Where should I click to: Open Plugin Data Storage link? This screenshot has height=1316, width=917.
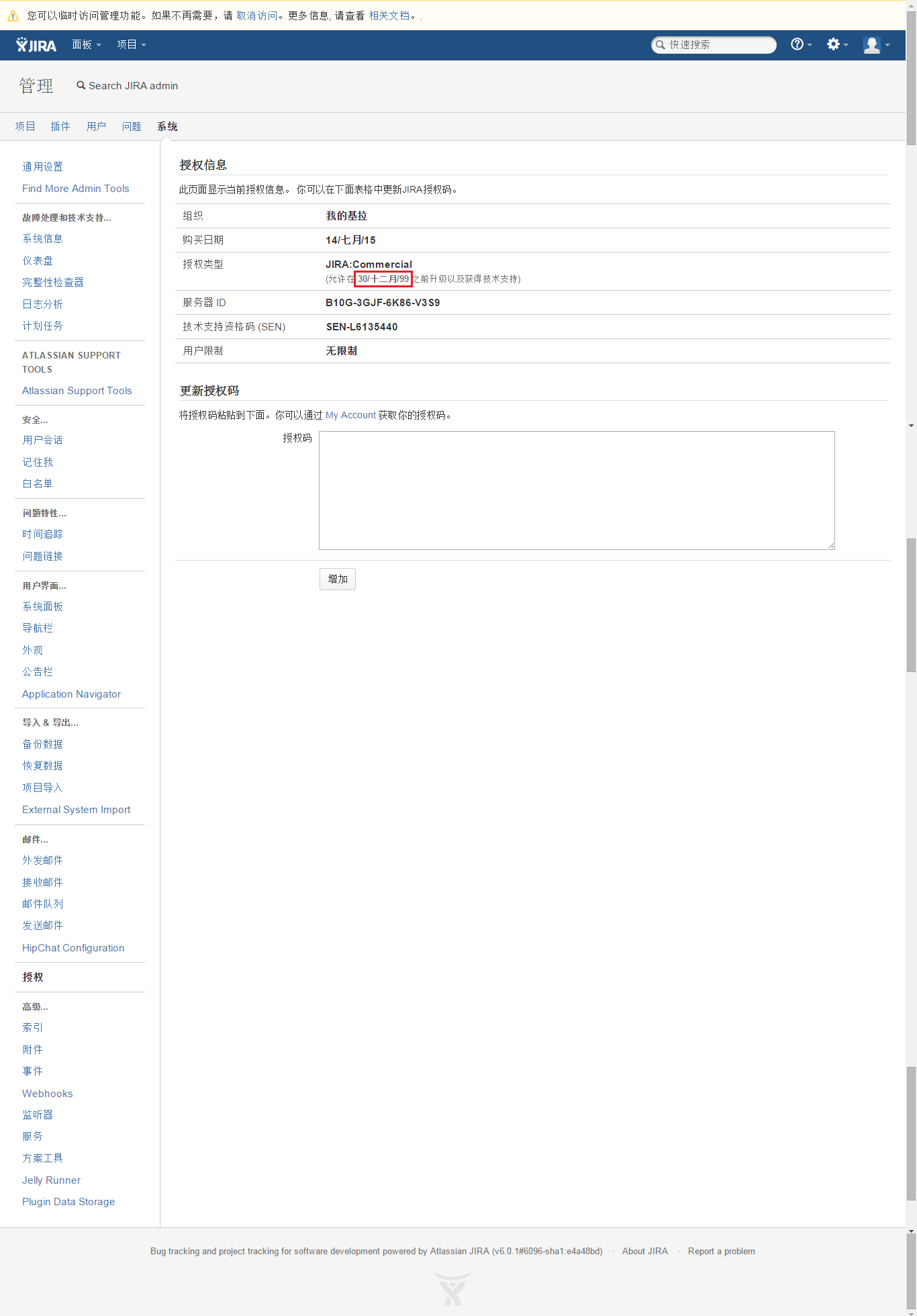68,1202
